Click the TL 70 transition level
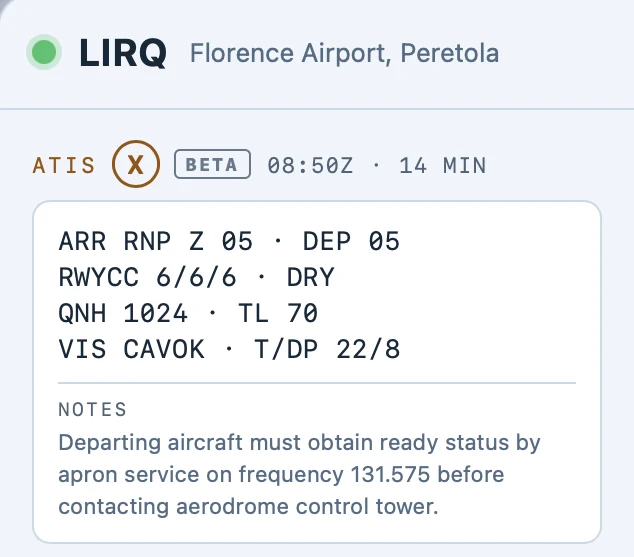Screen dimensions: 634x557 (278, 313)
